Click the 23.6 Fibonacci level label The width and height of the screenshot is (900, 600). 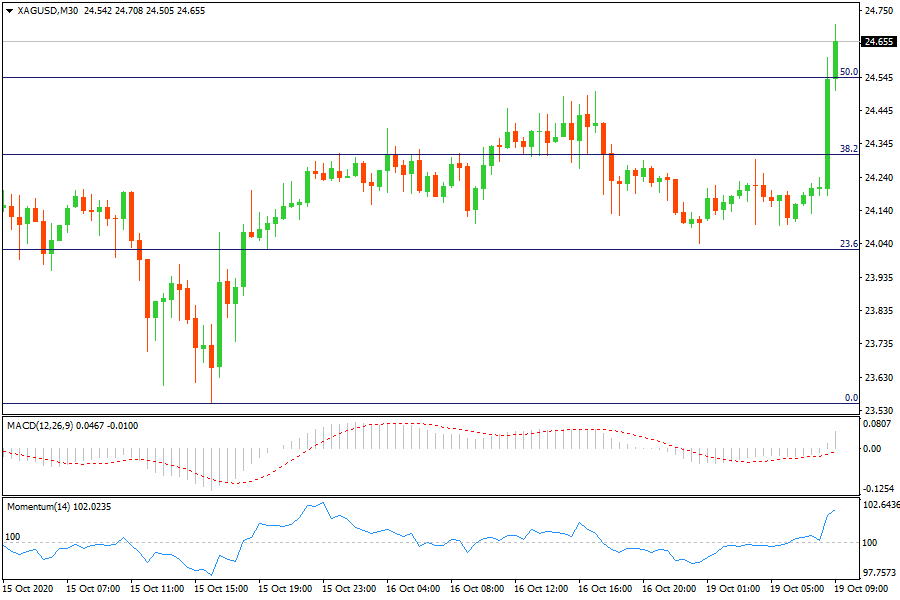pyautogui.click(x=848, y=244)
